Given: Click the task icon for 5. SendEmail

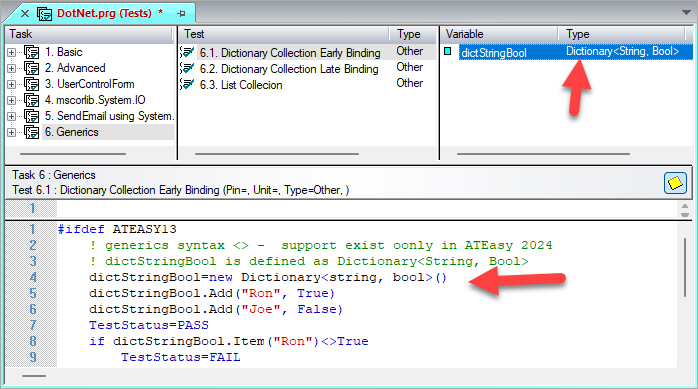Looking at the screenshot, I should (32, 117).
